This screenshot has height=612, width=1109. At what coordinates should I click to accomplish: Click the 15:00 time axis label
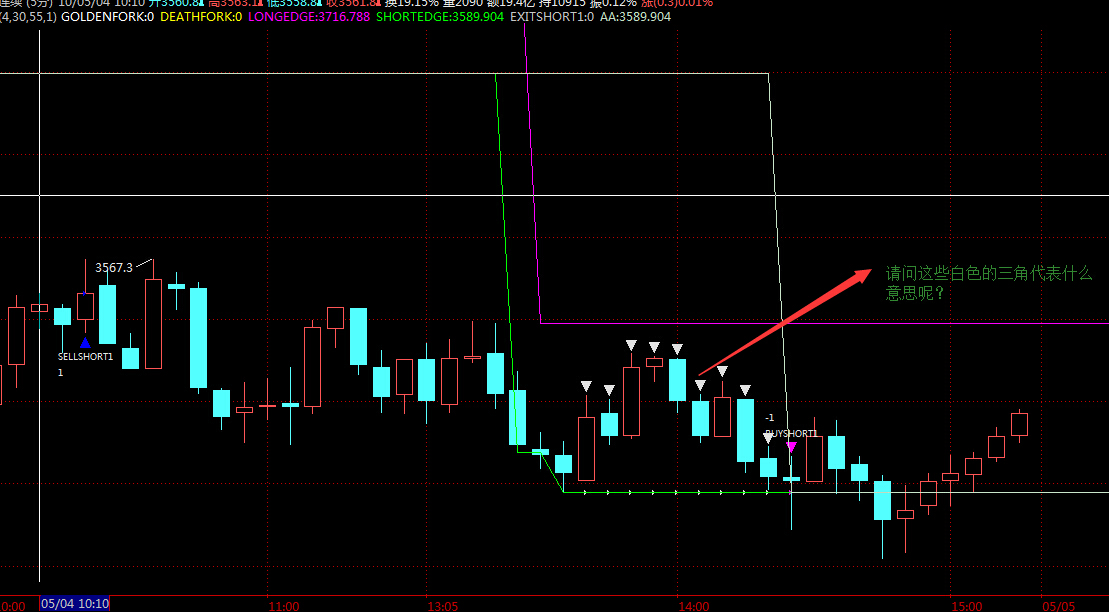[x=967, y=606]
